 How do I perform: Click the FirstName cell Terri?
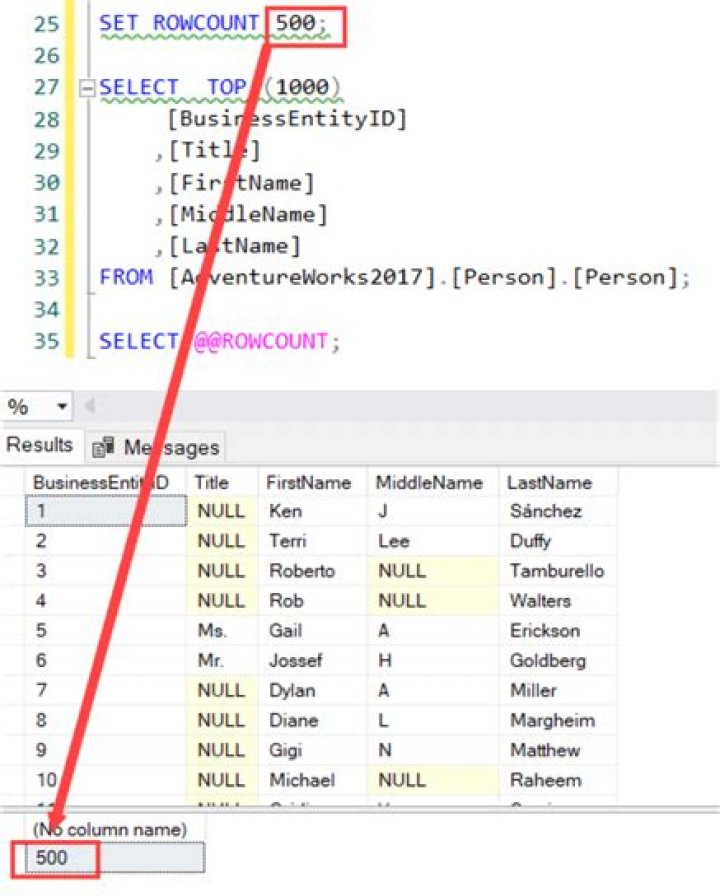313,541
